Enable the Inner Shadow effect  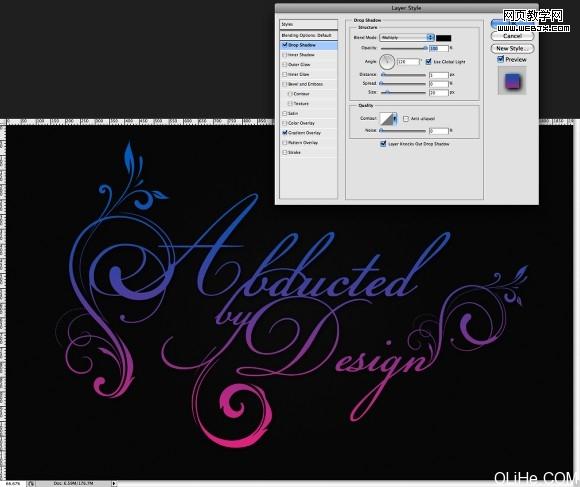pos(284,55)
